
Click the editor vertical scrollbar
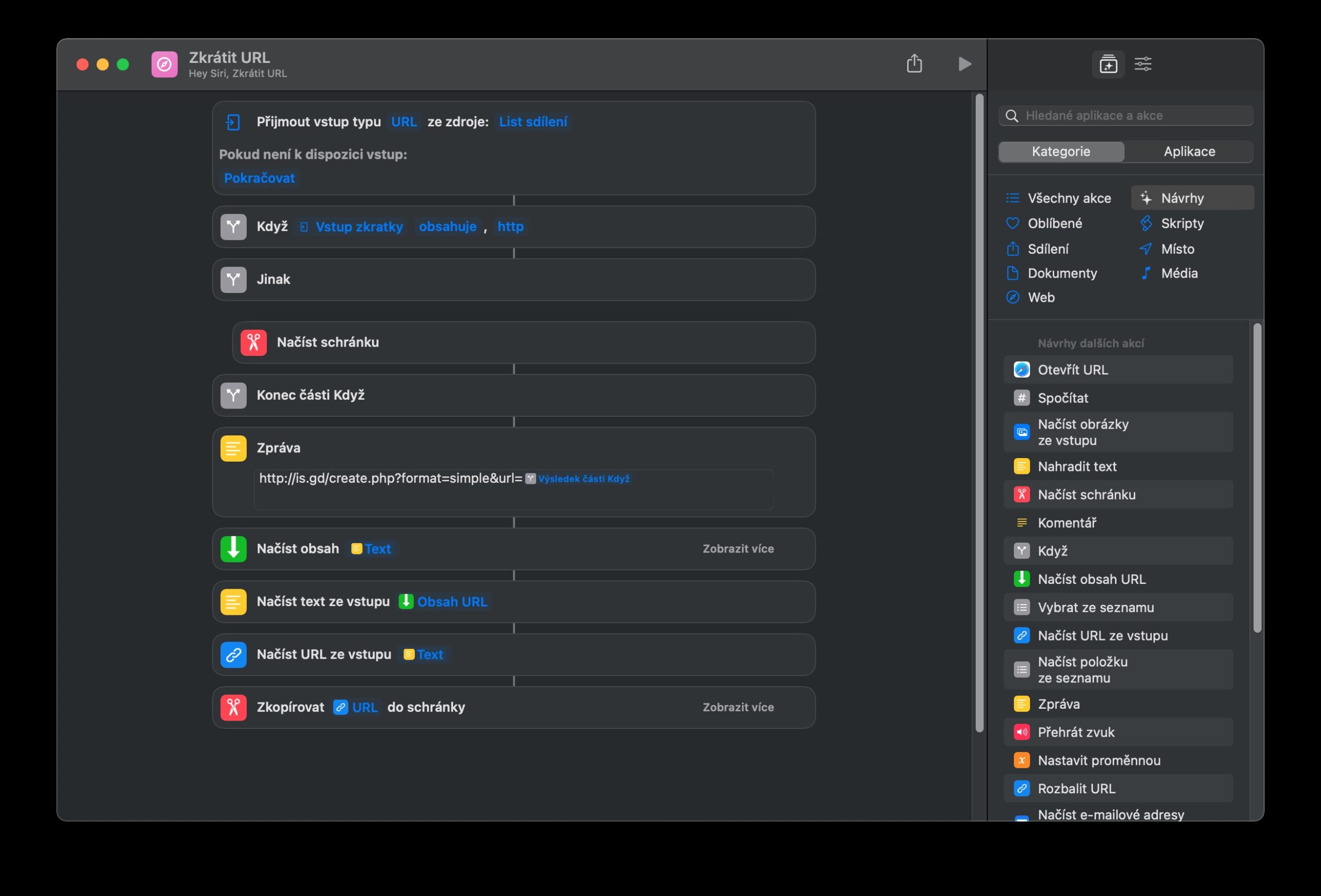pyautogui.click(x=979, y=413)
